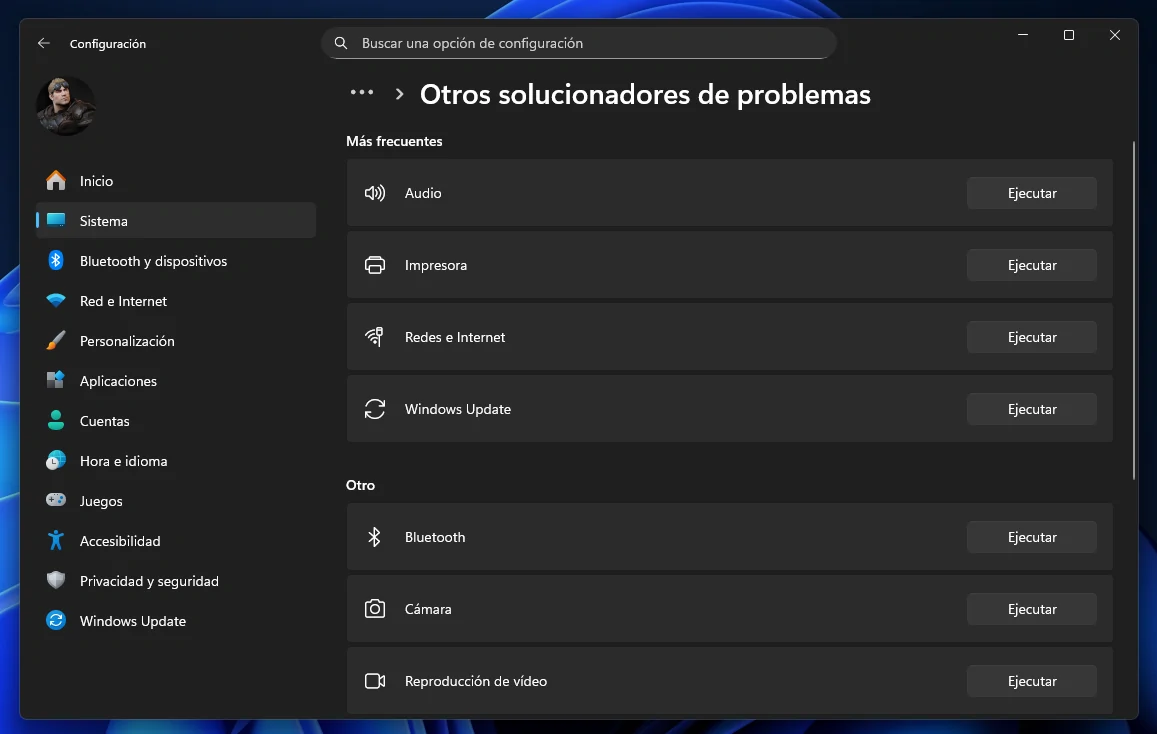1157x734 pixels.
Task: Click the Sistema monitor icon
Action: (56, 221)
